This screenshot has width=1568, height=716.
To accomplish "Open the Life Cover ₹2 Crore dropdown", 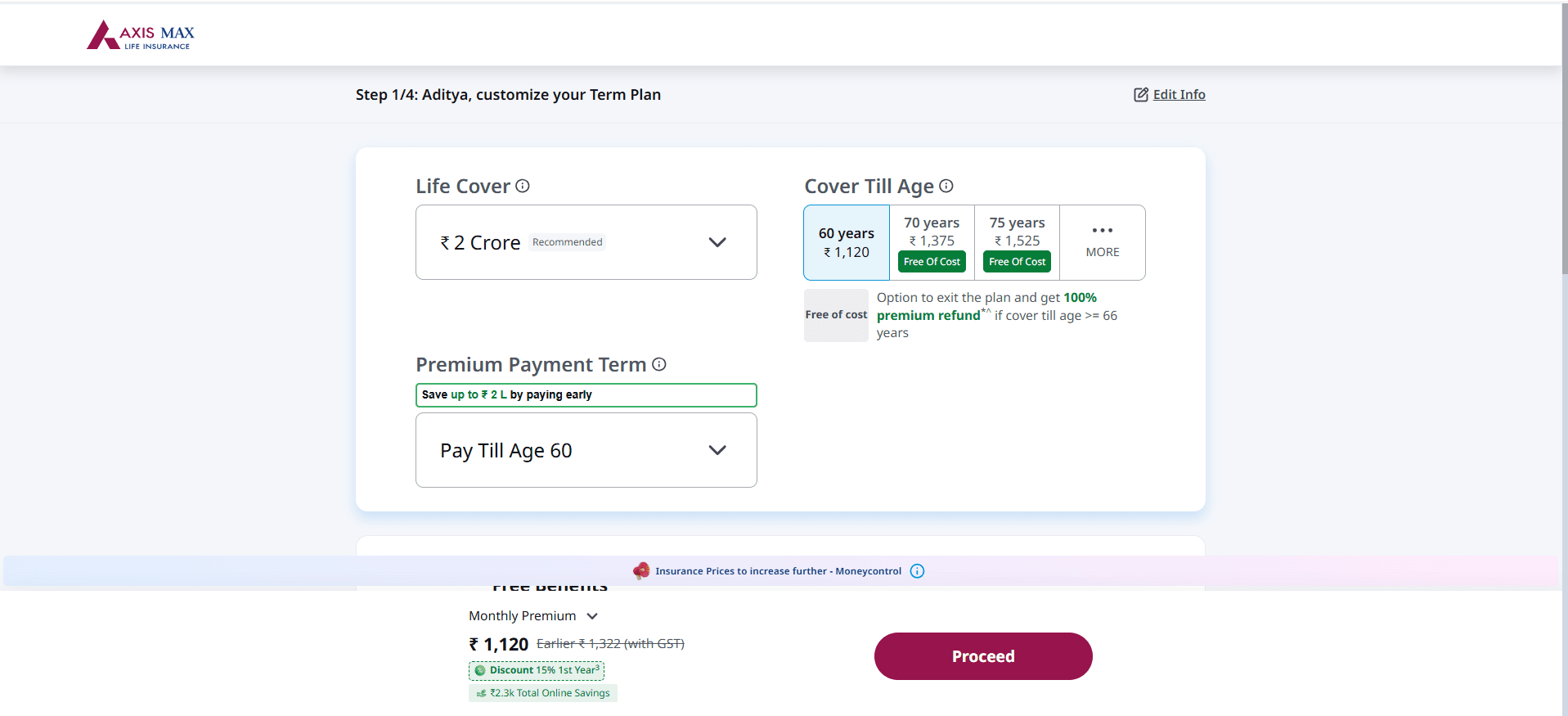I will coord(586,242).
